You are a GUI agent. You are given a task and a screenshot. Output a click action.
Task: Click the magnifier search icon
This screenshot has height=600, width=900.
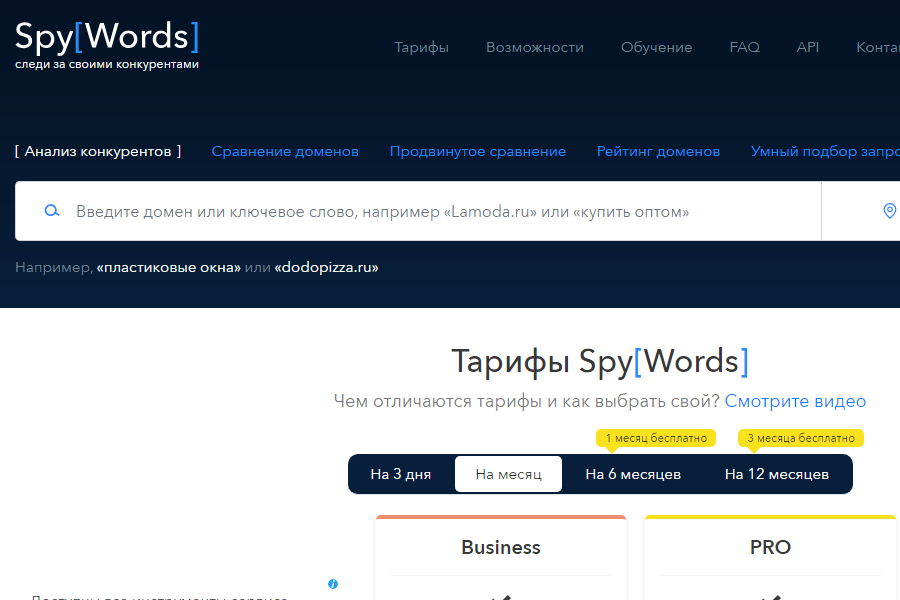(52, 211)
